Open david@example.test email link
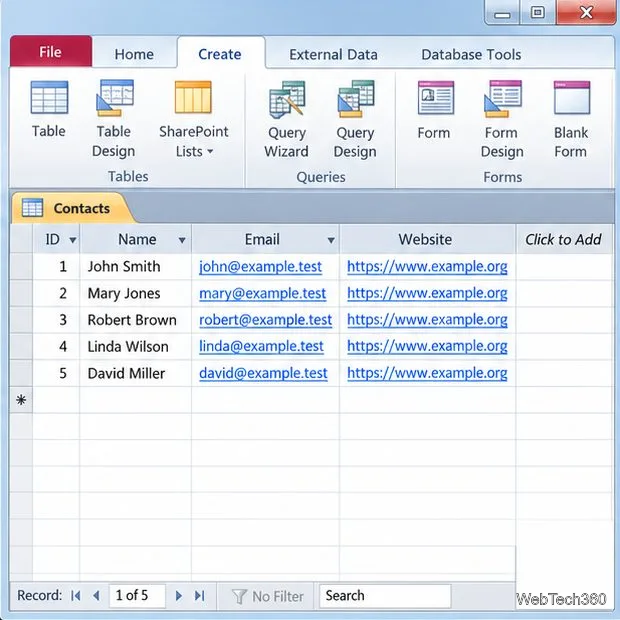This screenshot has height=620, width=620. click(x=263, y=373)
